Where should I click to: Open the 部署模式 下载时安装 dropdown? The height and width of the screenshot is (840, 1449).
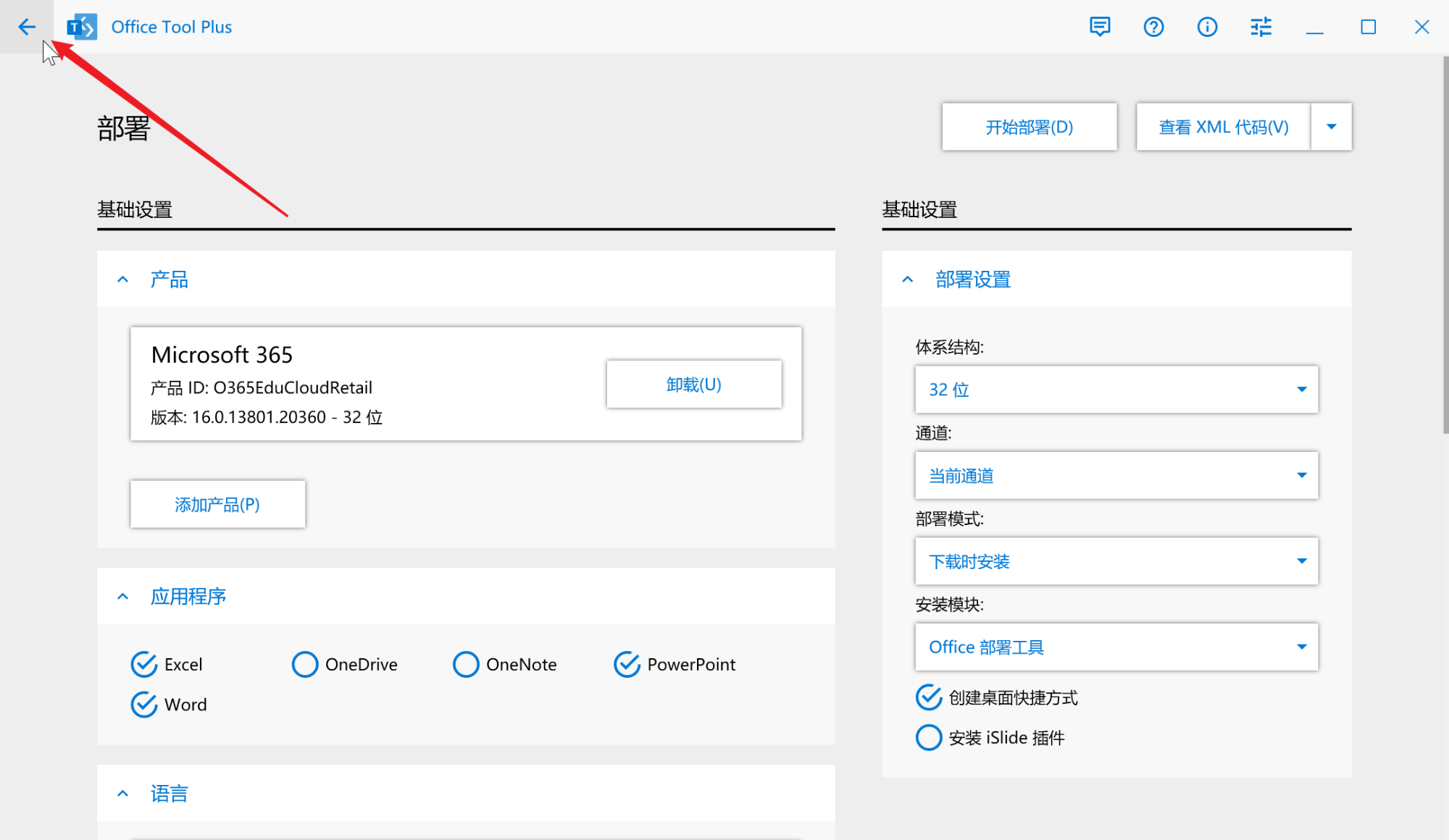1116,561
